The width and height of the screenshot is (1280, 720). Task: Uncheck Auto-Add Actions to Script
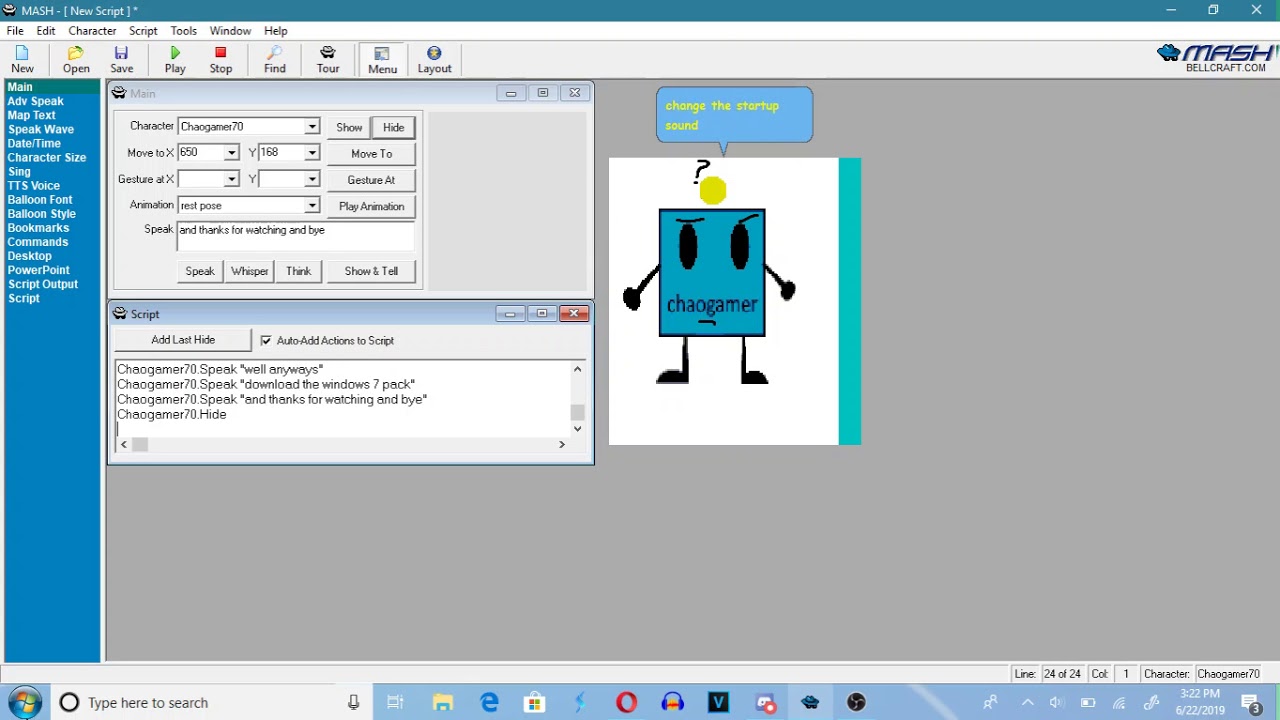tap(266, 341)
